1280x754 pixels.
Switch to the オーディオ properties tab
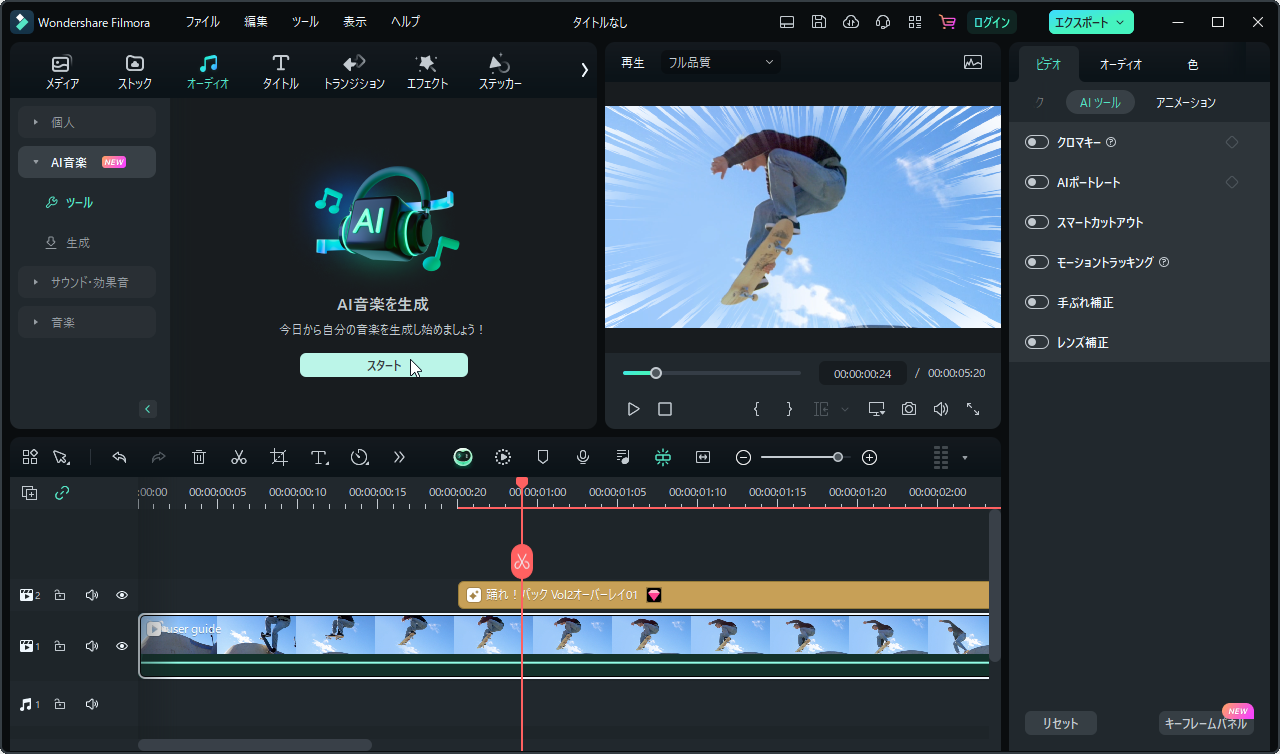click(x=1121, y=64)
